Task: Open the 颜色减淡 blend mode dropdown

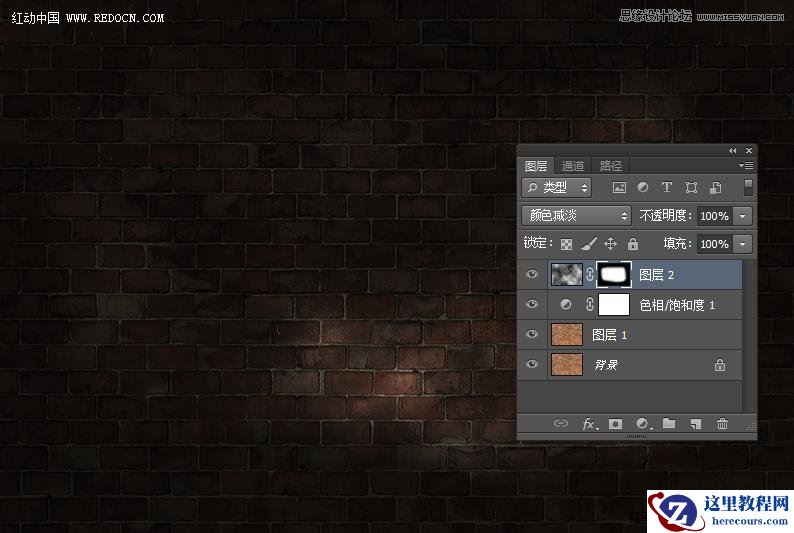Action: [576, 216]
